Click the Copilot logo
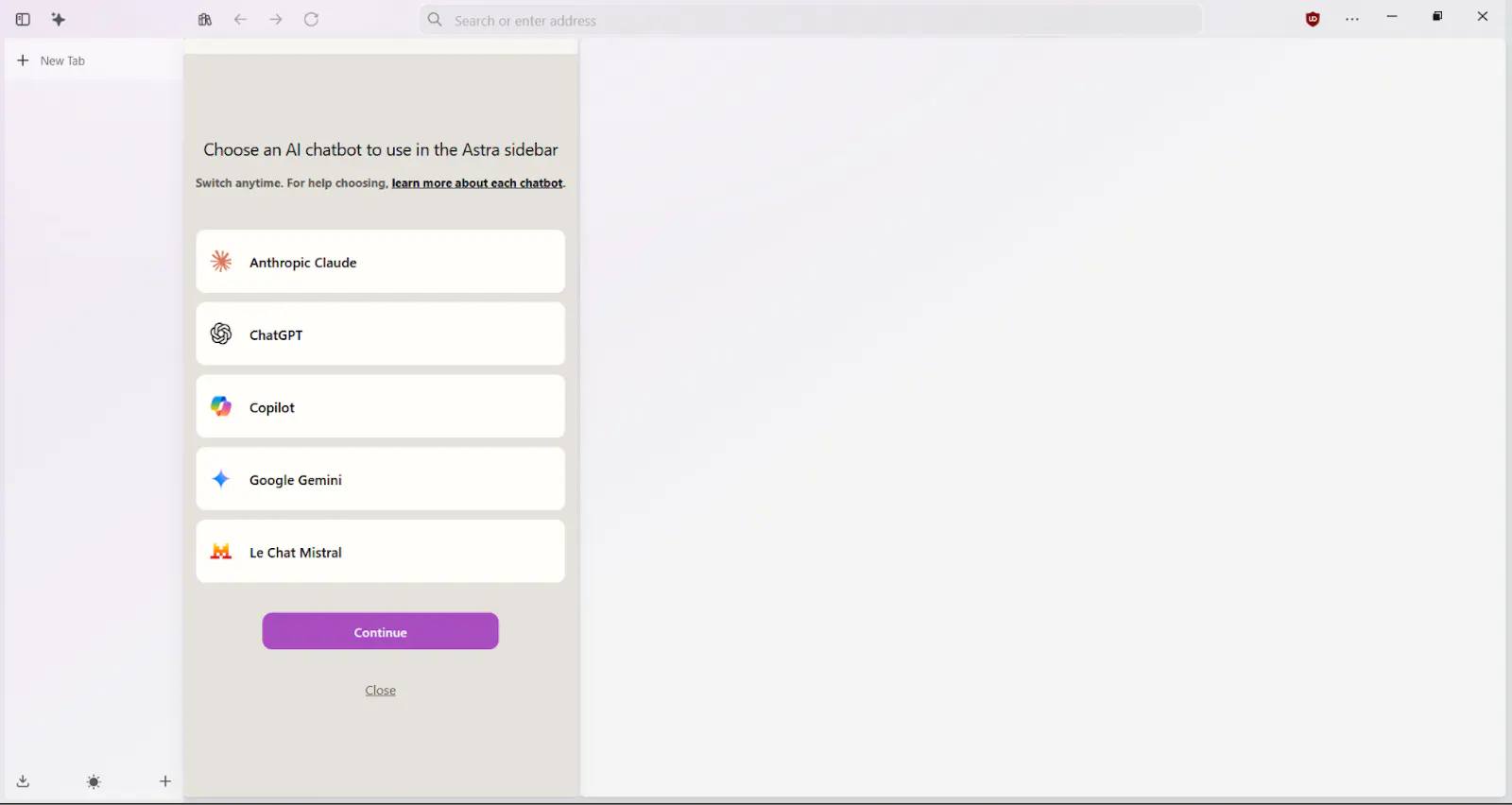 point(221,406)
